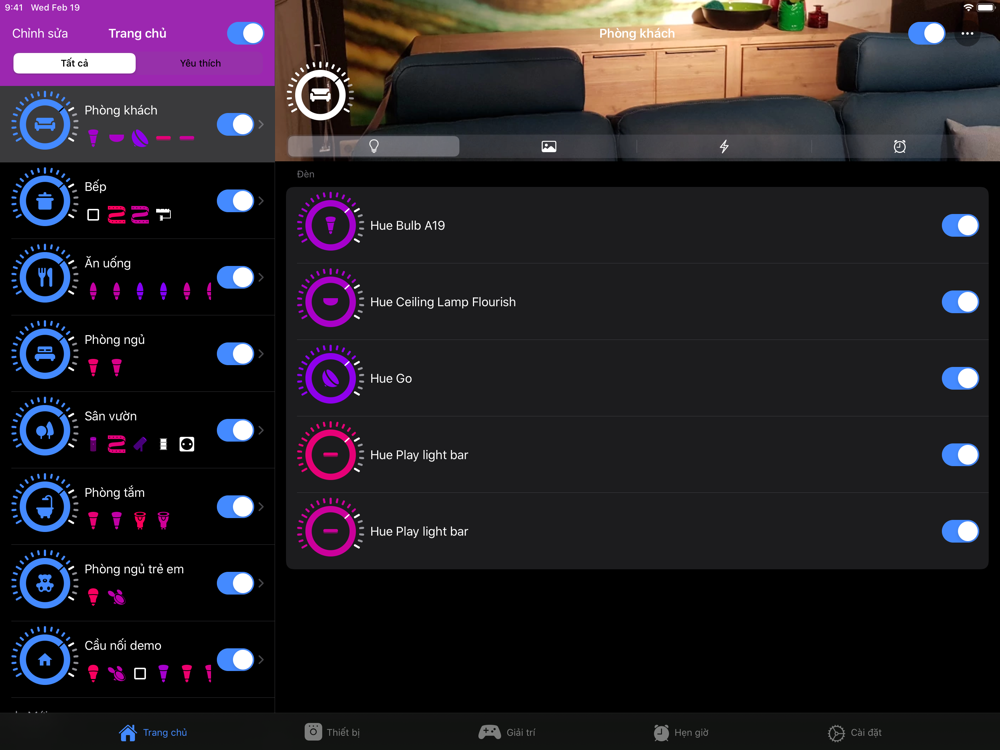Tap the Phòng khách title in header
The image size is (1000, 750).
(x=636, y=33)
